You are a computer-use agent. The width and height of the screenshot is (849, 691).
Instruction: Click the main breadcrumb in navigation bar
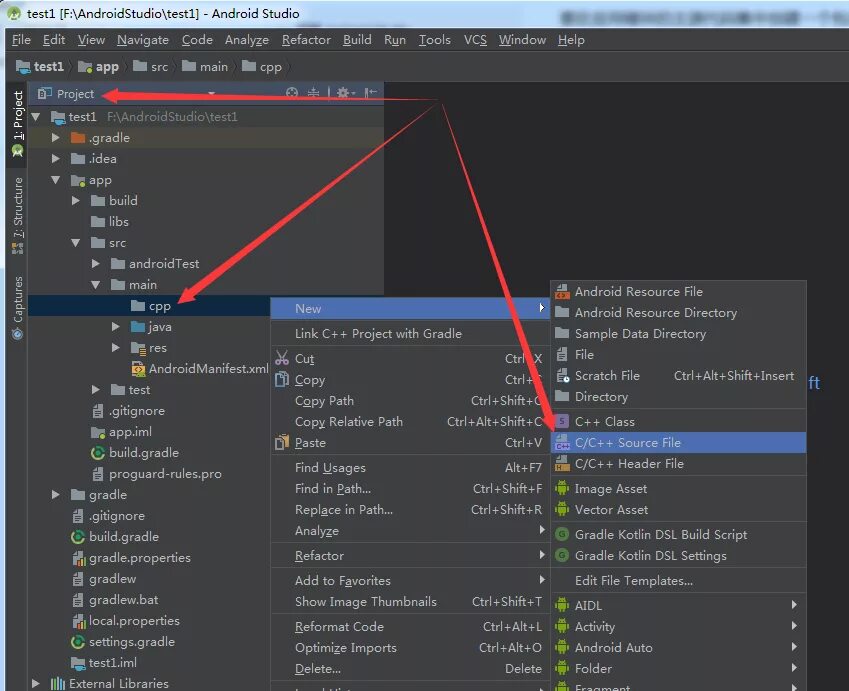tap(206, 67)
